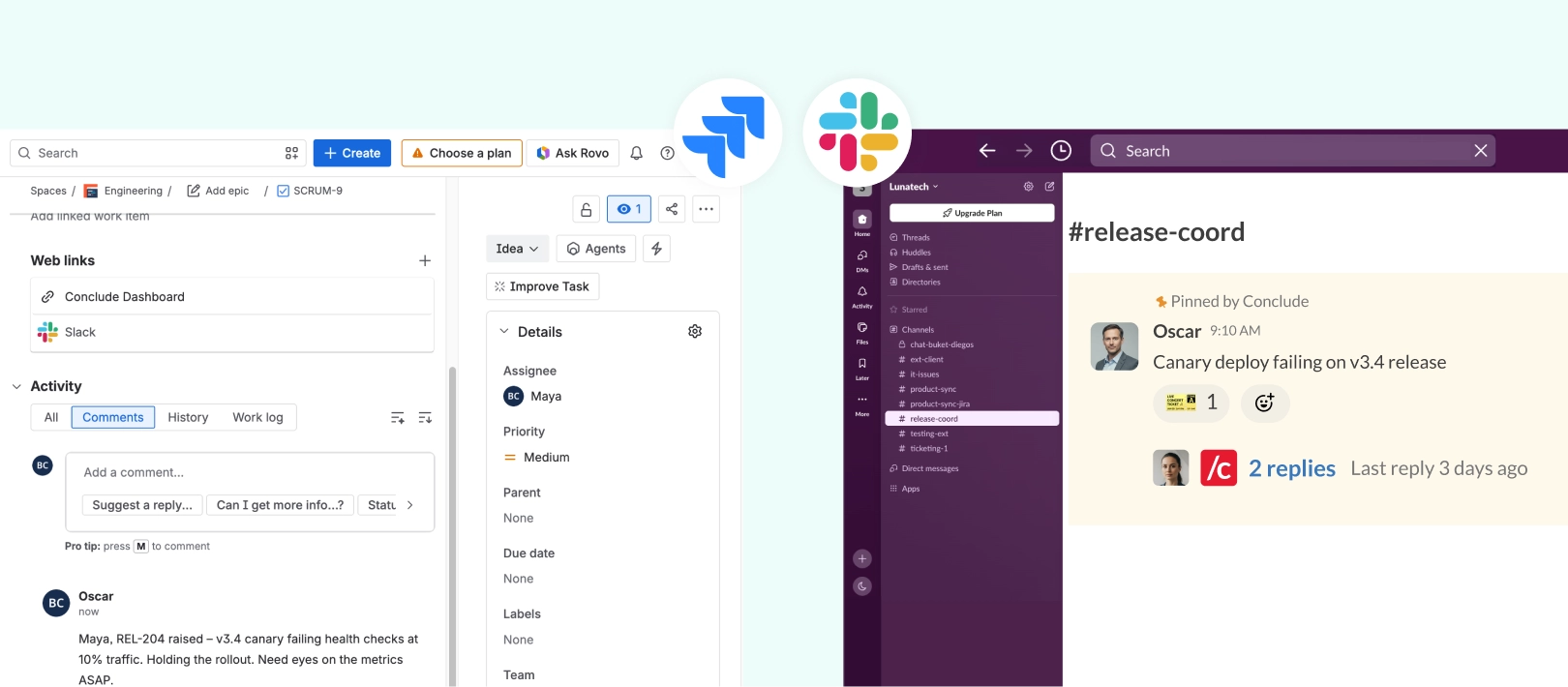Click the share icon in Jira issue
Screen dimensions: 1568x687
[672, 209]
